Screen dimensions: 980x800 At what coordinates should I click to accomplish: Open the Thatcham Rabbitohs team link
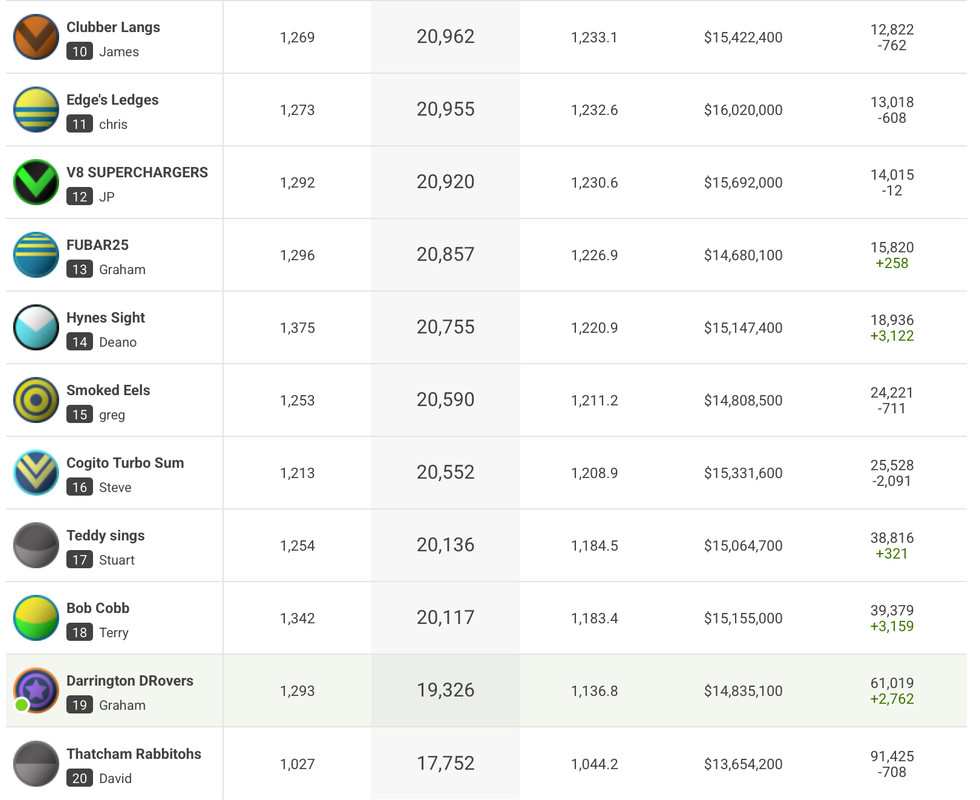pyautogui.click(x=134, y=754)
